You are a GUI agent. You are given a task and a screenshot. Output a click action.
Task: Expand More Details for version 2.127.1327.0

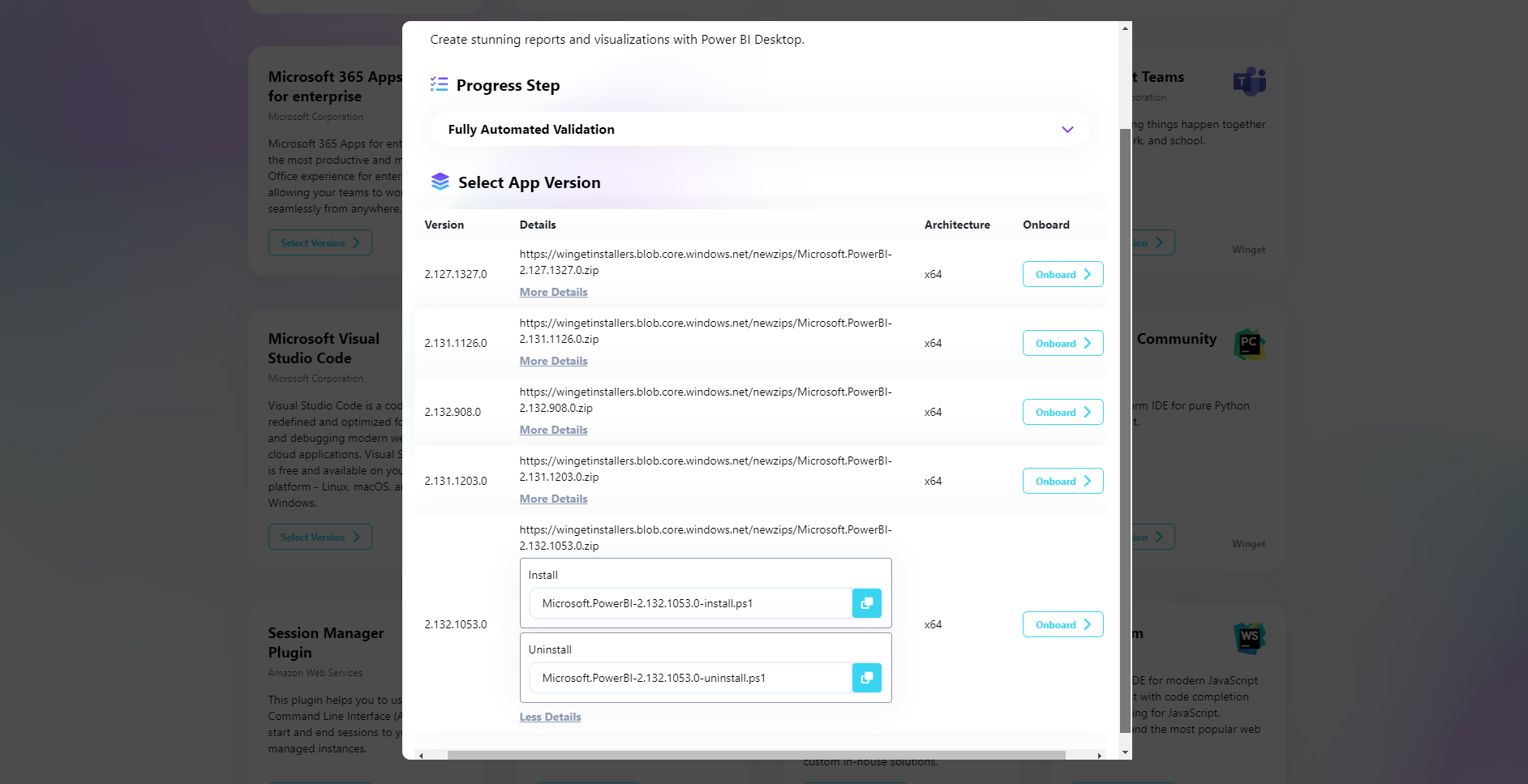(x=553, y=292)
